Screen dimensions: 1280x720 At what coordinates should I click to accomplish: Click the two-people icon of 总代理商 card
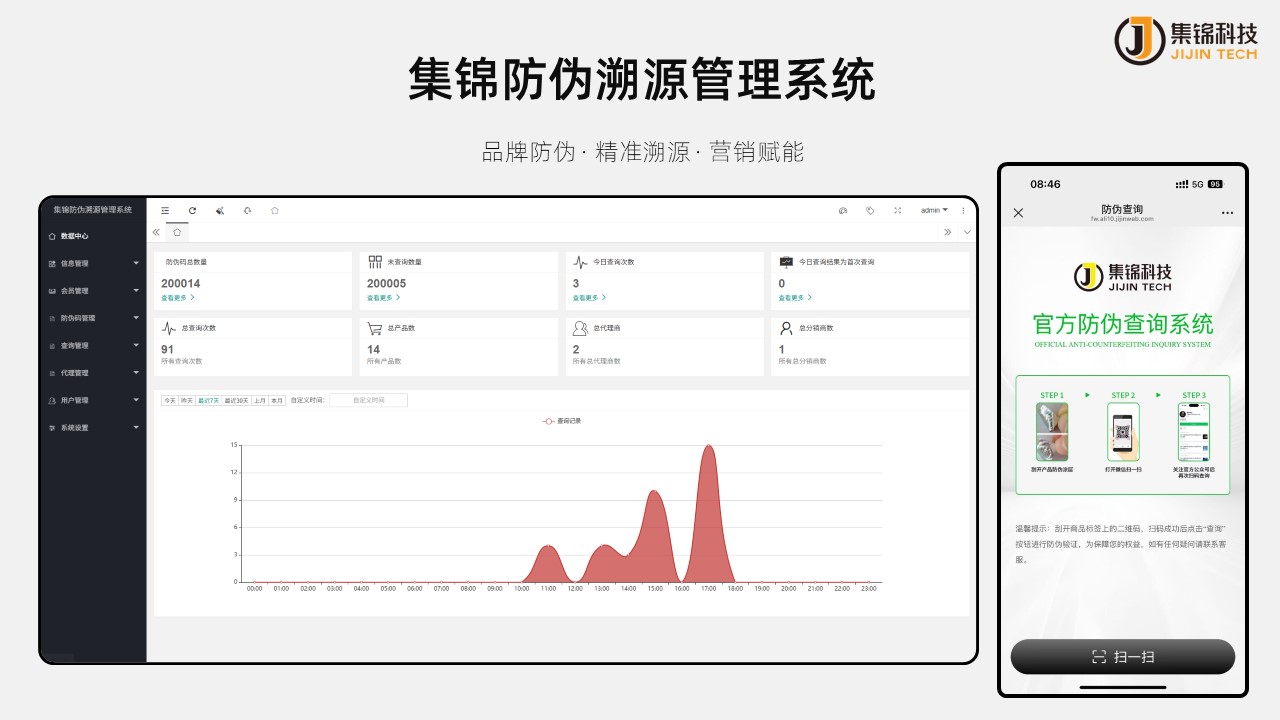(x=581, y=328)
